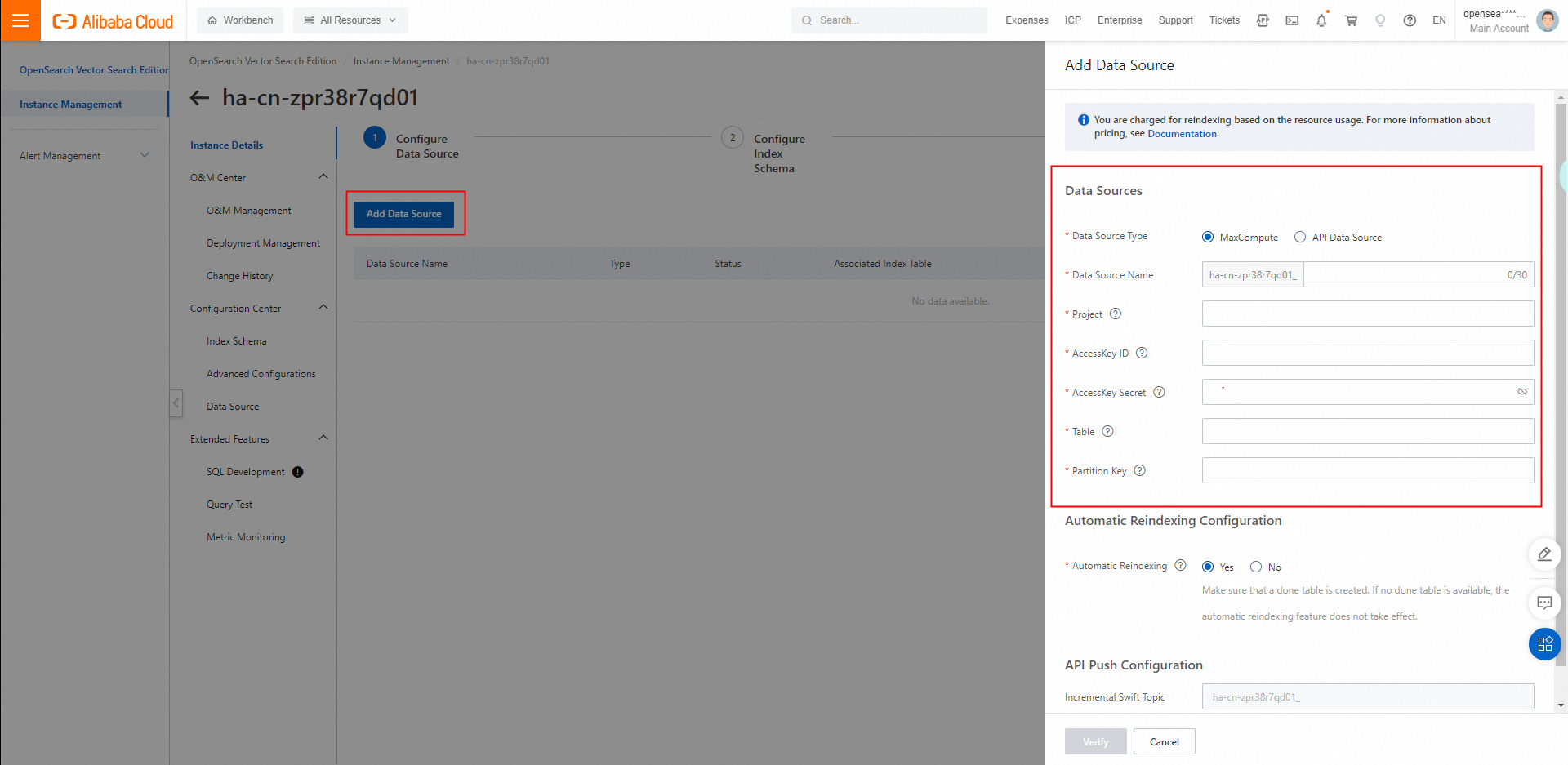Open Instance Details page
The width and height of the screenshot is (1568, 765).
pyautogui.click(x=227, y=145)
